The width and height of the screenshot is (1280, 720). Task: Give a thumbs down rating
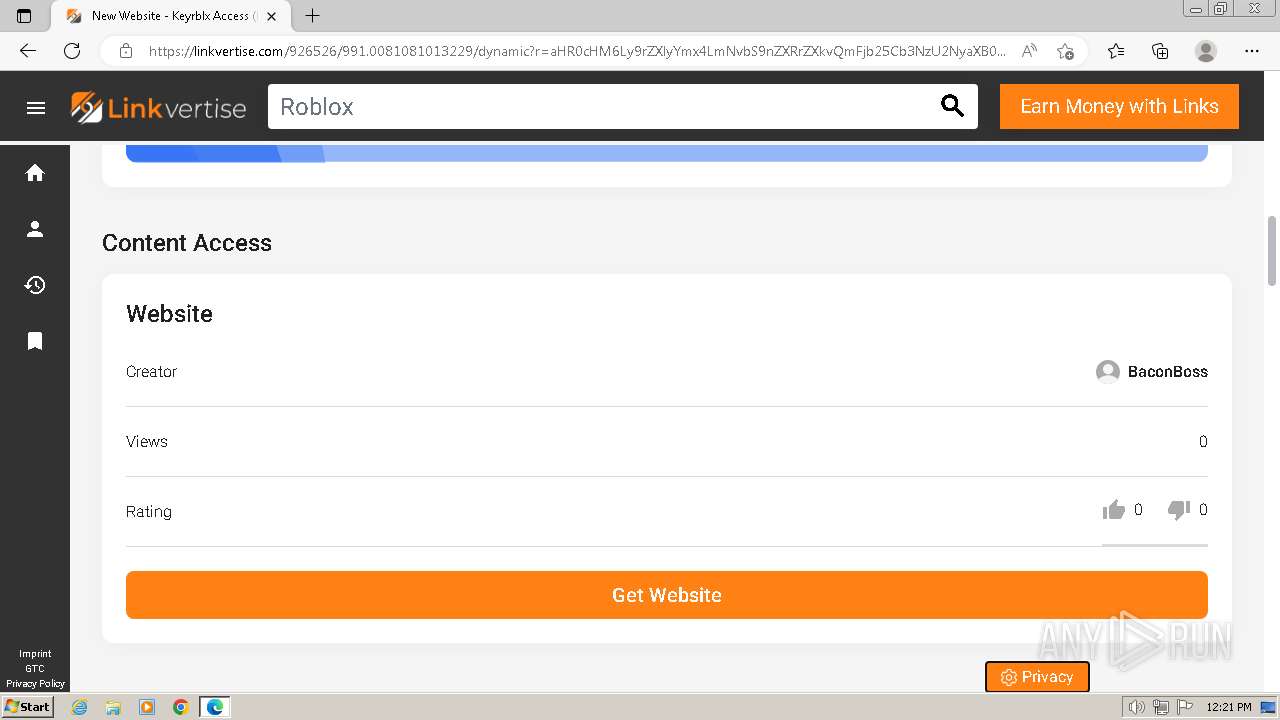tap(1179, 510)
